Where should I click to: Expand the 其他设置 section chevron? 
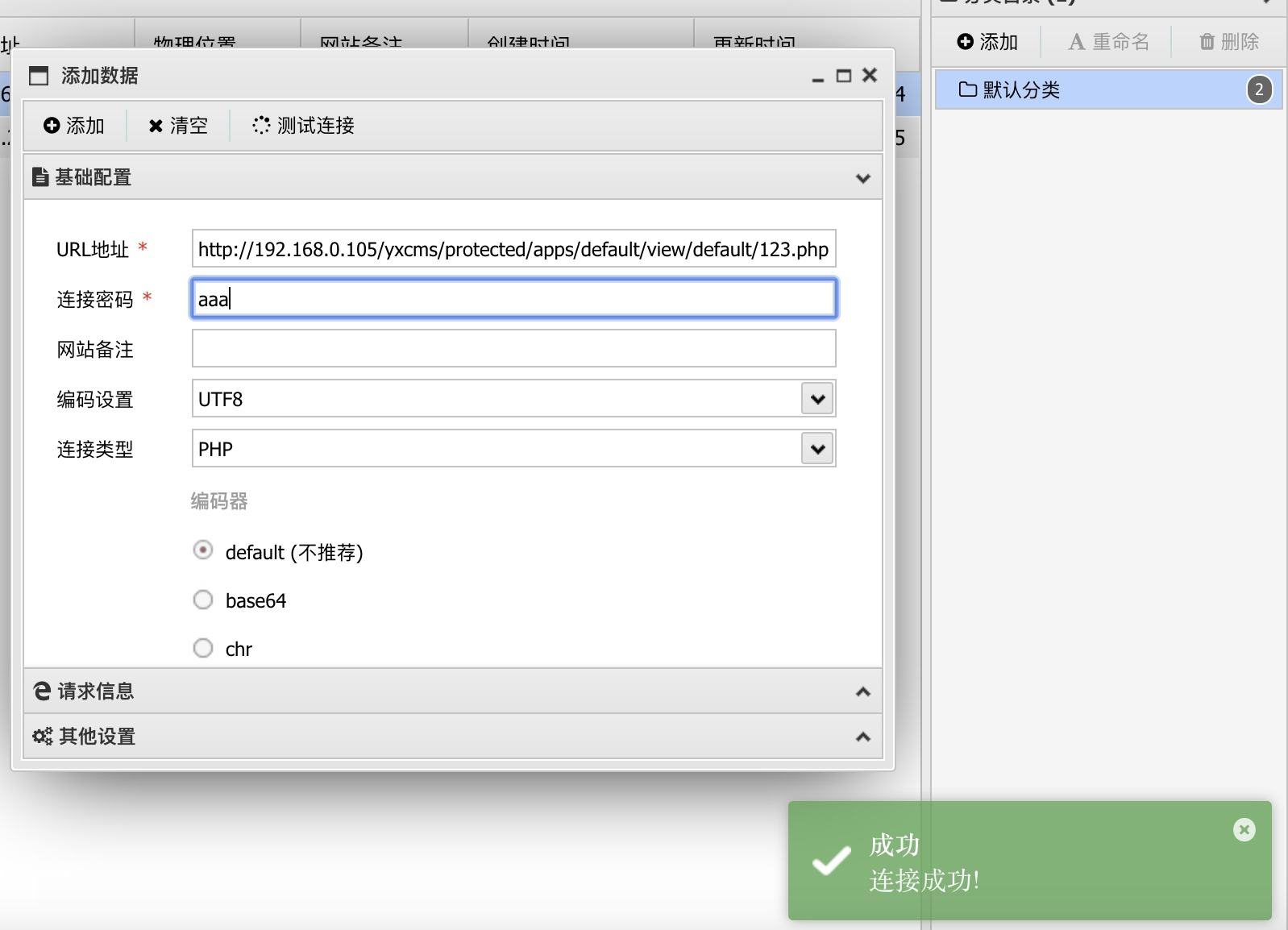(863, 737)
